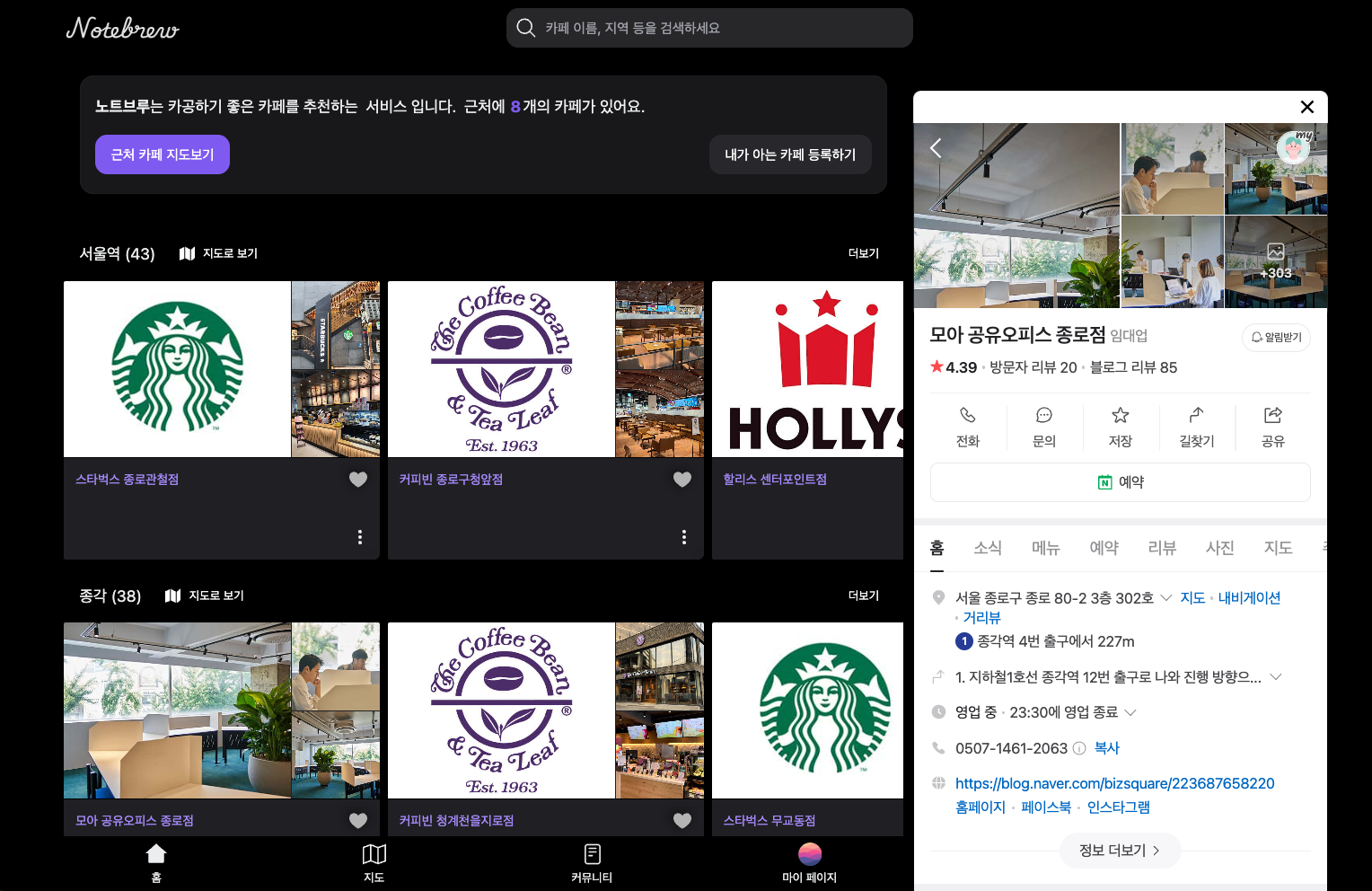
Task: Go to 커뮤니티 in bottom navigation
Action: coord(592,864)
